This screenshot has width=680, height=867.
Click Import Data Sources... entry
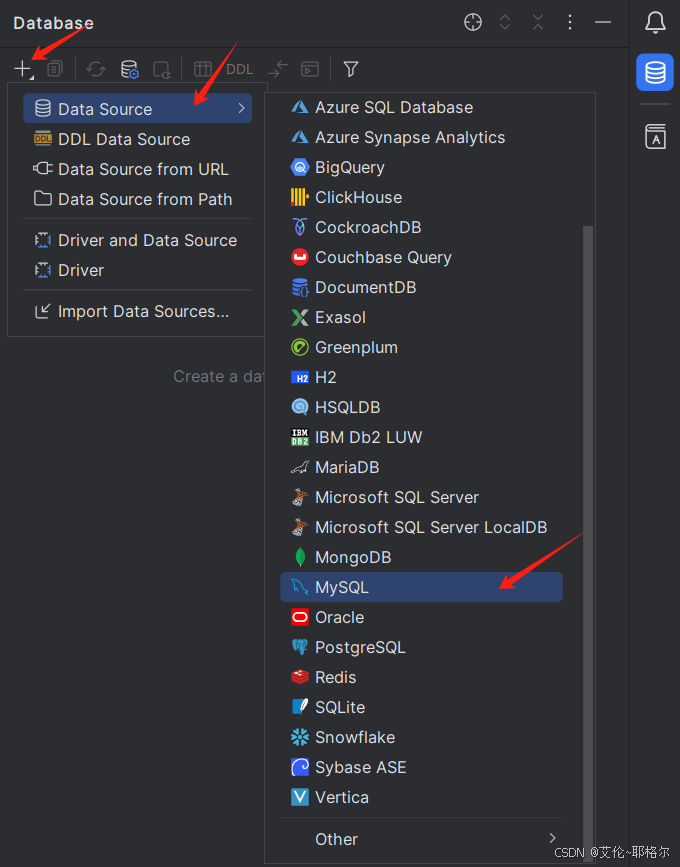(x=143, y=311)
